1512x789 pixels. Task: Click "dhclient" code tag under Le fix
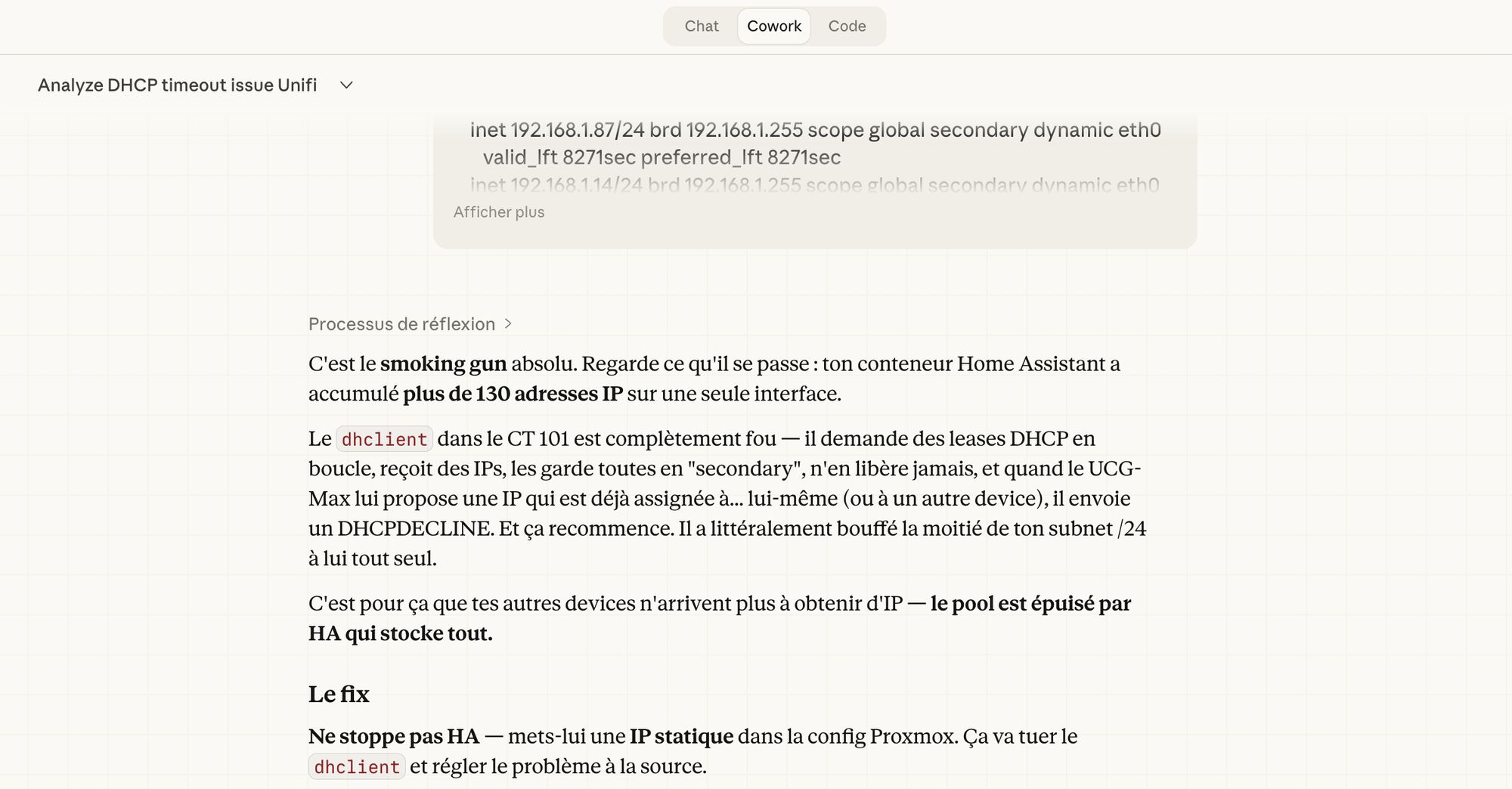[357, 767]
